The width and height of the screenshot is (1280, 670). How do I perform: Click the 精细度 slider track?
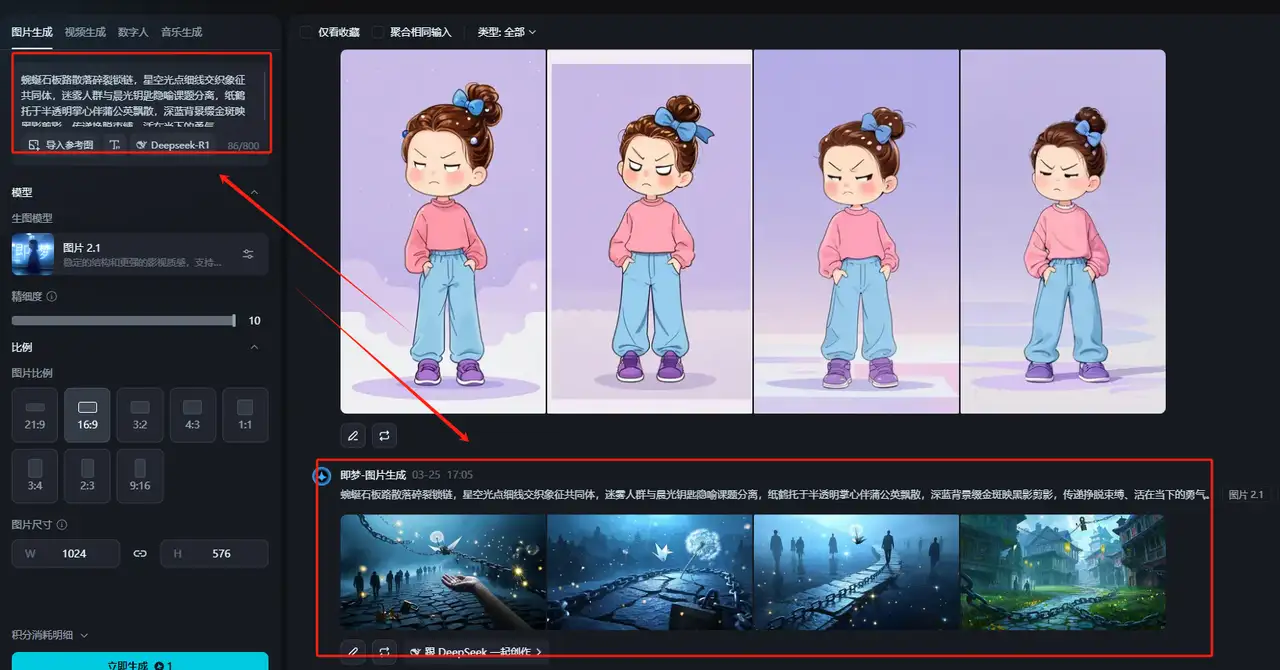(122, 321)
